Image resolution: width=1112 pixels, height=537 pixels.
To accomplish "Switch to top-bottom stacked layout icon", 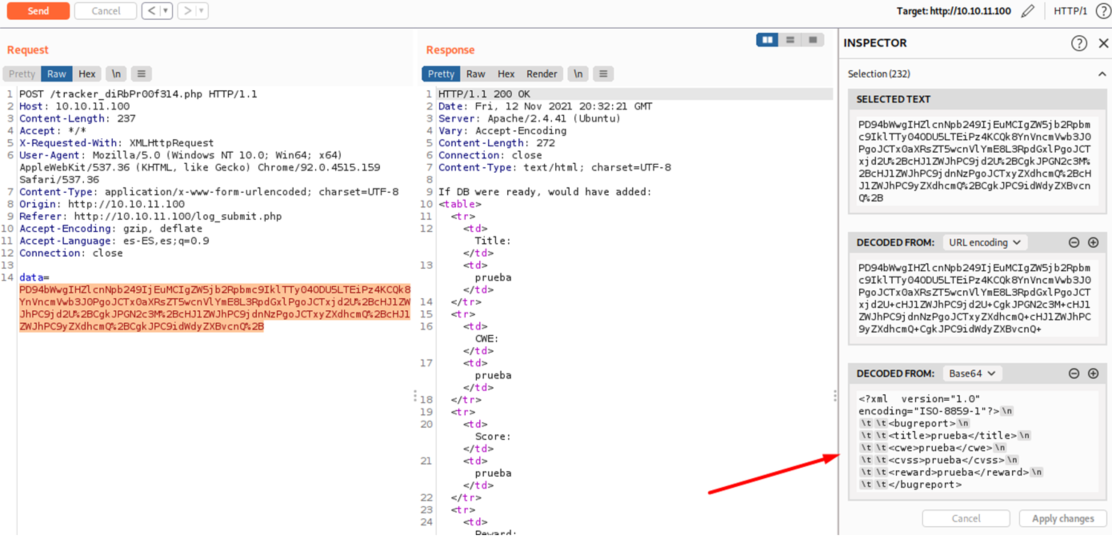I will [790, 40].
